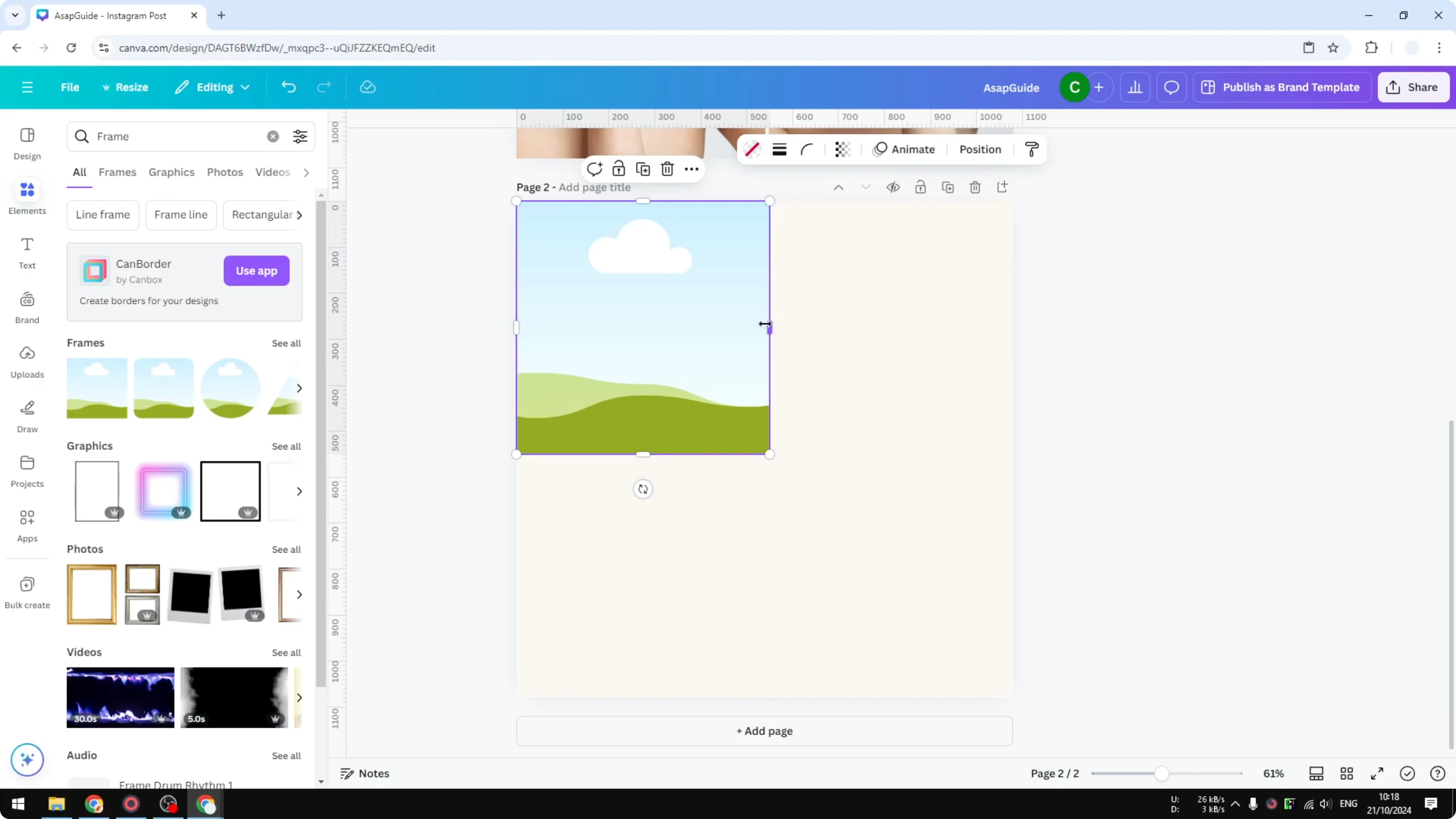Open the Bulk create panel

click(x=27, y=591)
